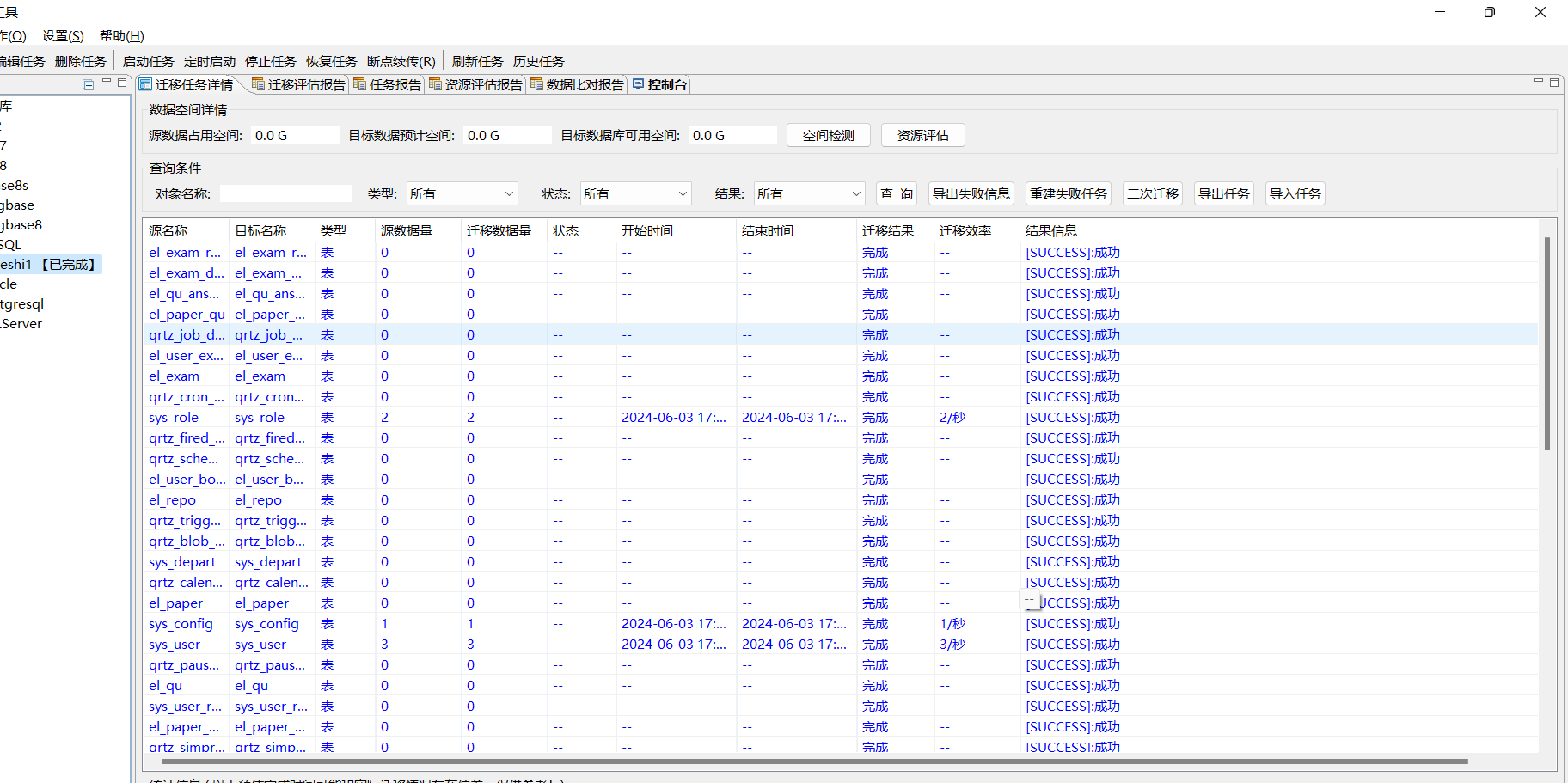Select the el_qu source name cell
This screenshot has width=1568, height=783.
pyautogui.click(x=165, y=686)
